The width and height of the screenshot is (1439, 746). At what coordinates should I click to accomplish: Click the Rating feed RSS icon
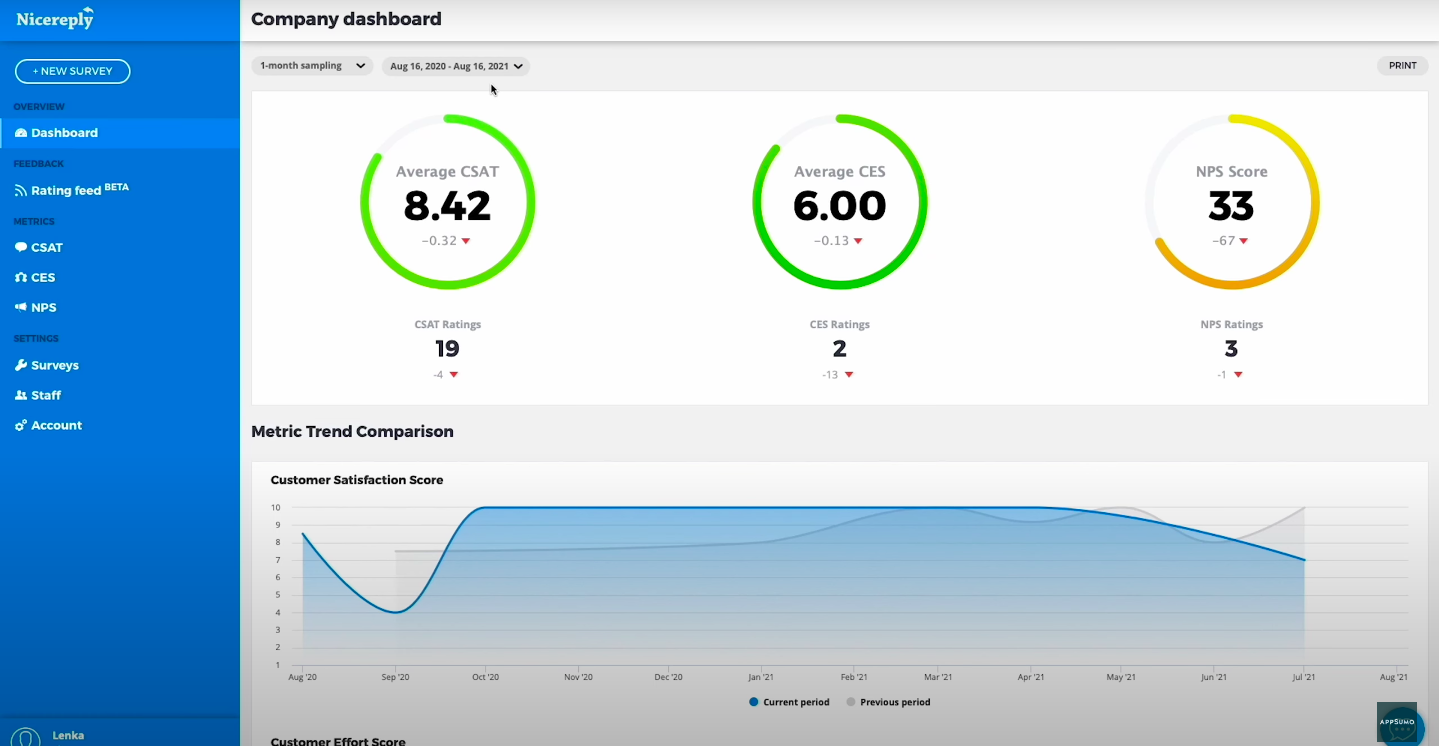click(21, 191)
